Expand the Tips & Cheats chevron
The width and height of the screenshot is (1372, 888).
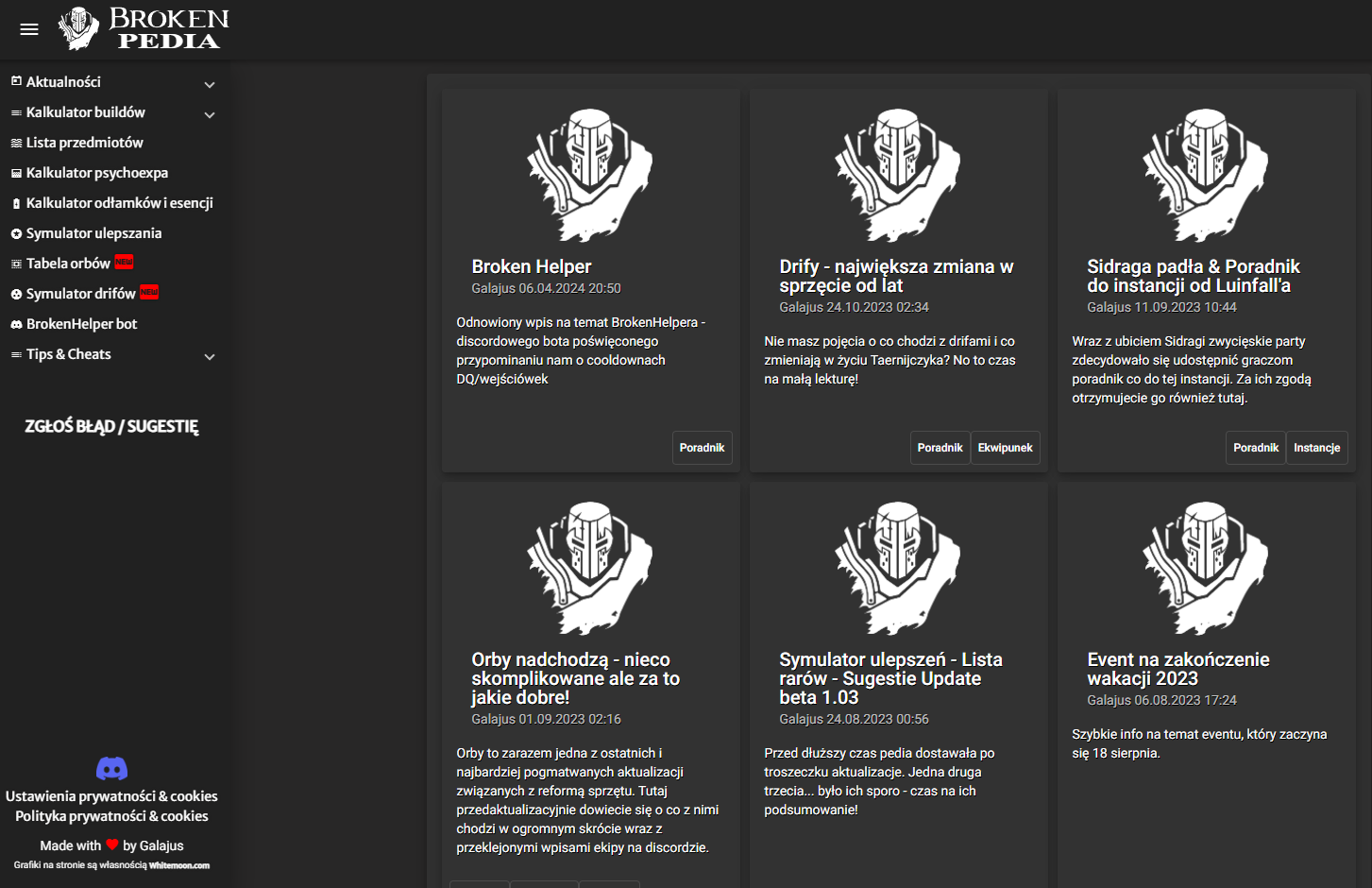click(210, 356)
